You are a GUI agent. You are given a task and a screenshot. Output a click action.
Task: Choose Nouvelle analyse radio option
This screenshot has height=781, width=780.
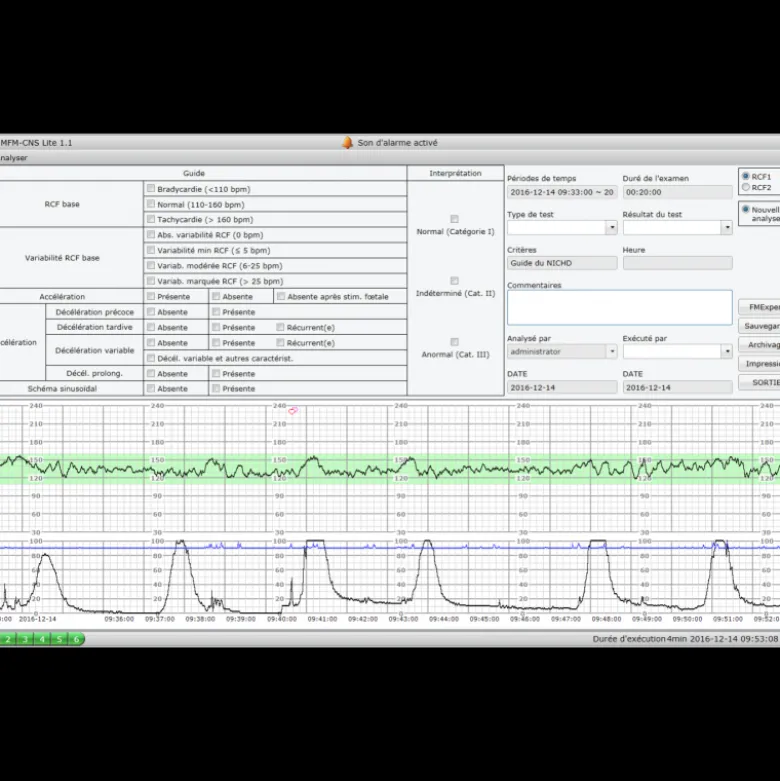746,209
